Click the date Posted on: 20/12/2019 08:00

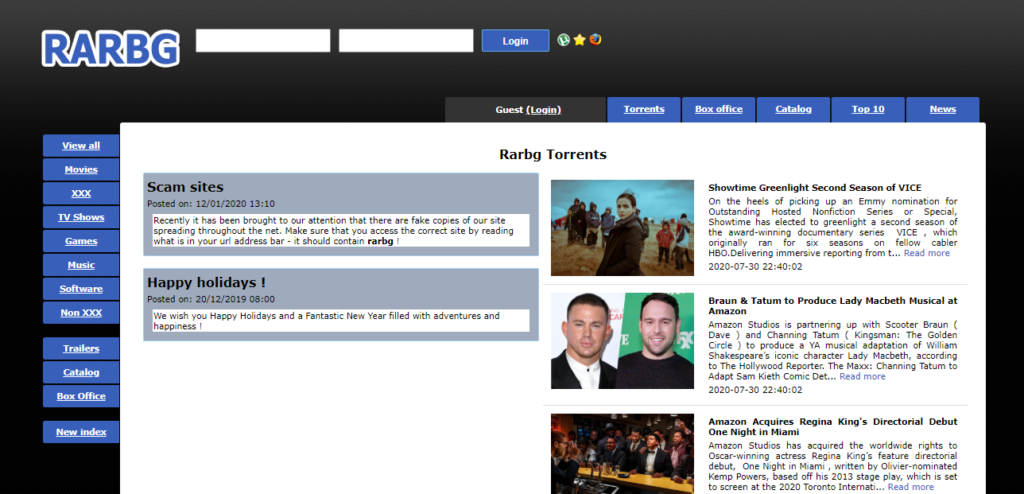pos(211,299)
